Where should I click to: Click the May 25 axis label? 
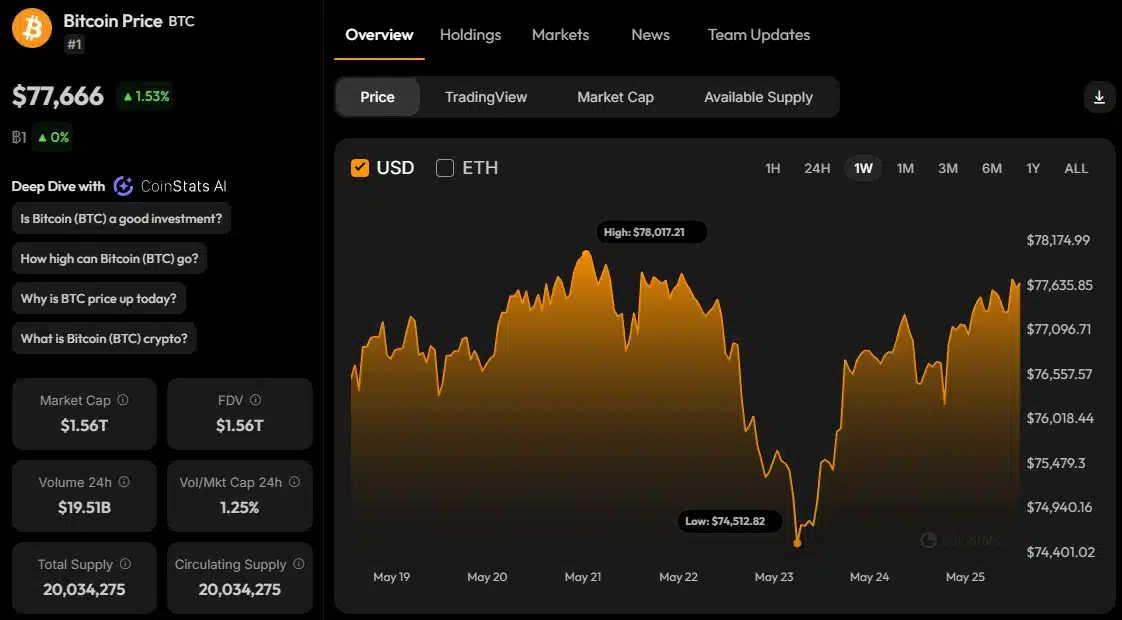pyautogui.click(x=965, y=577)
